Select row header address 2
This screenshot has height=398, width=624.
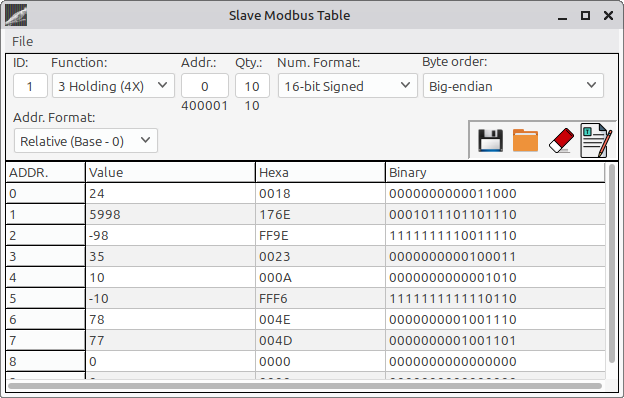(45, 236)
